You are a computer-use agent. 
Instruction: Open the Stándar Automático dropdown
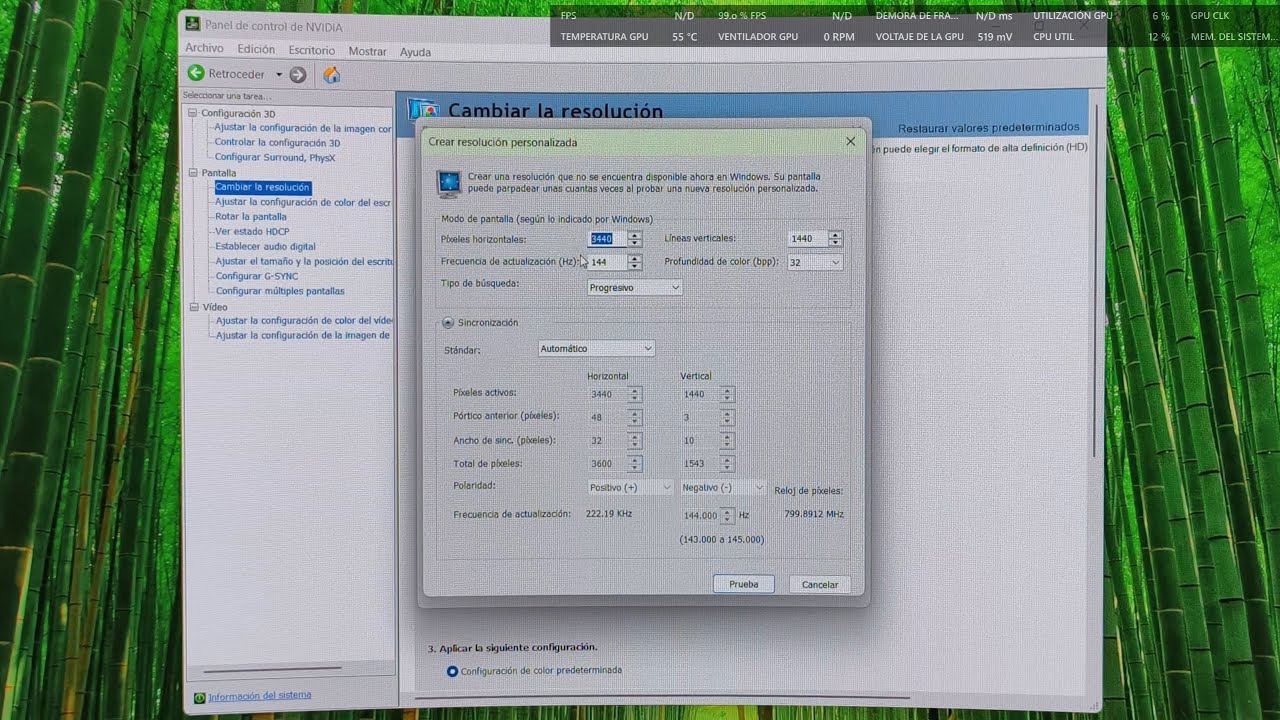pyautogui.click(x=597, y=348)
